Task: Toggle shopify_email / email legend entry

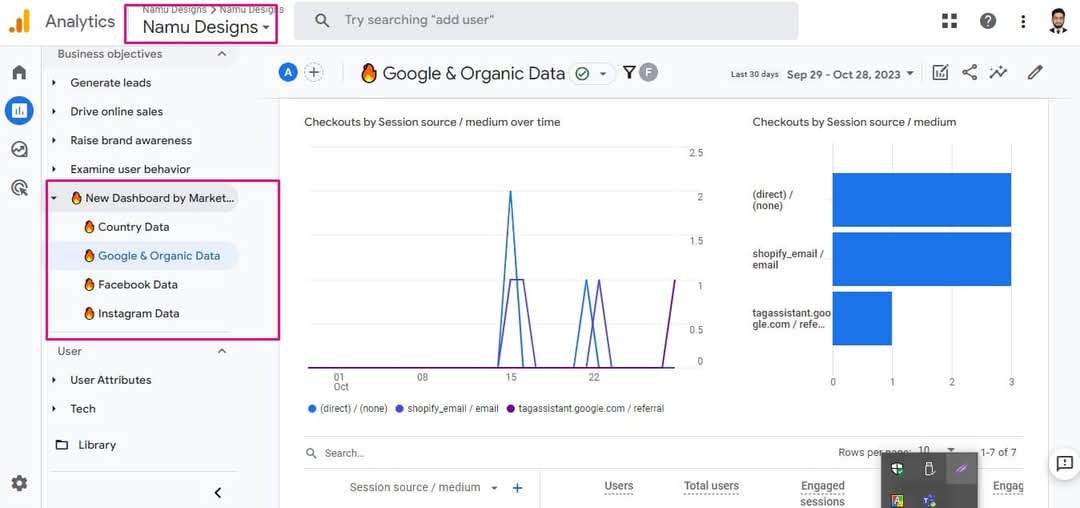Action: coord(447,408)
